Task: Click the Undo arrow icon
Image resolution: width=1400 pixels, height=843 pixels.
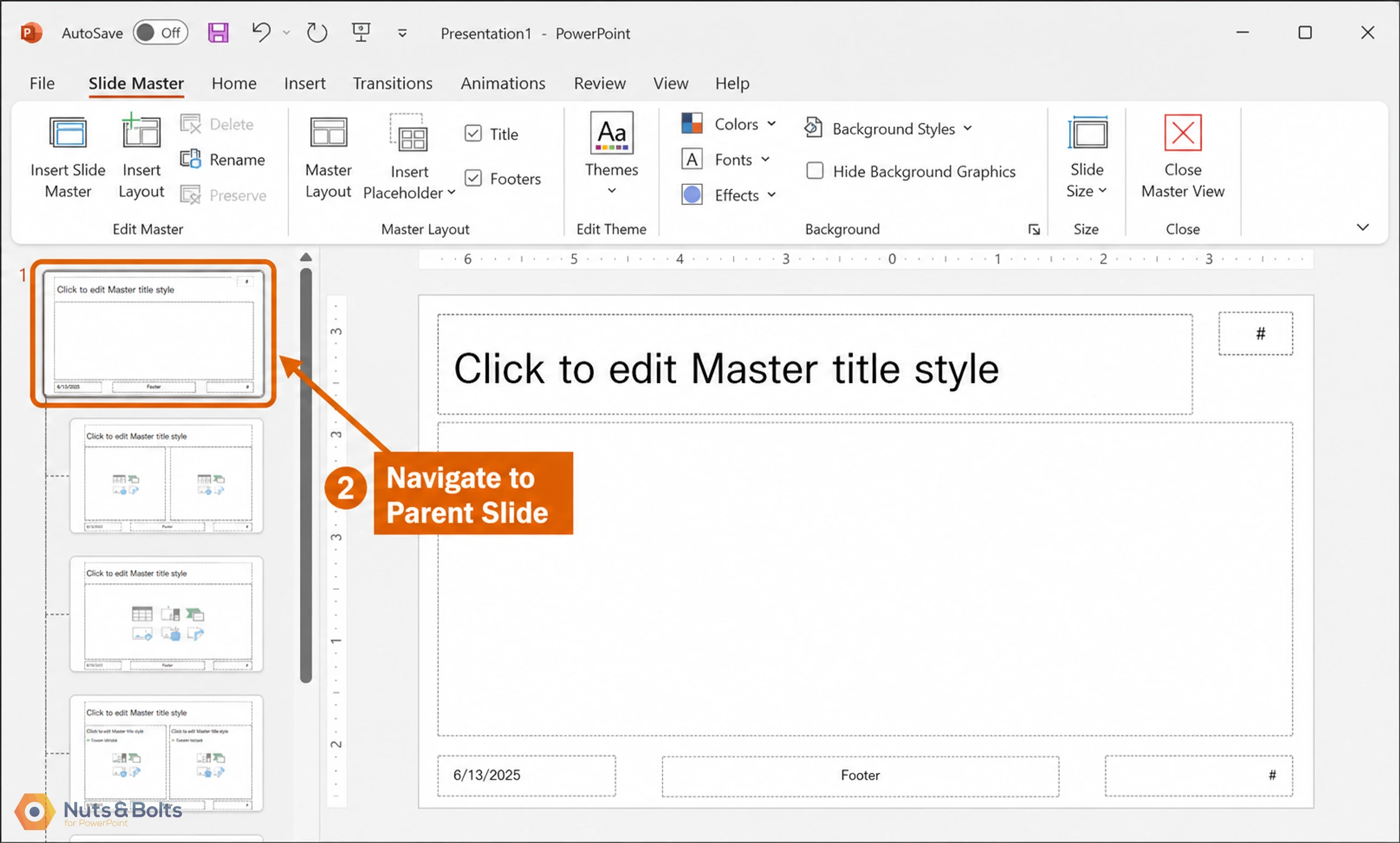Action: pos(261,32)
